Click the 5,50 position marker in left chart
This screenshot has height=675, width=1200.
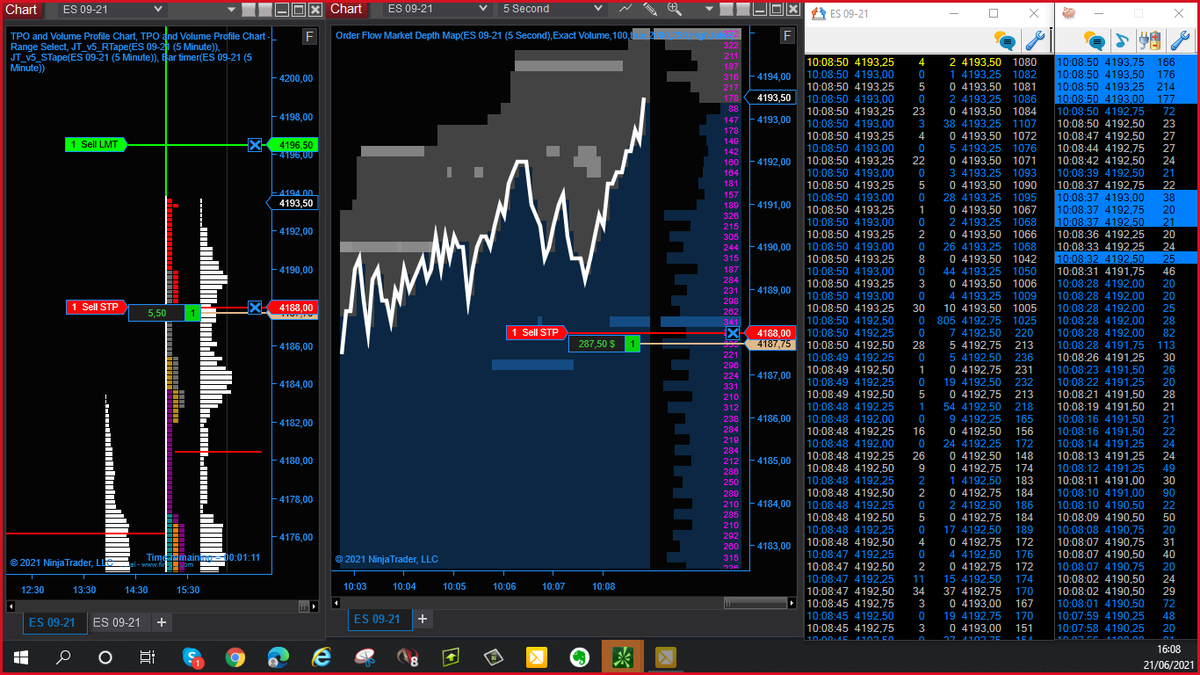(165, 313)
